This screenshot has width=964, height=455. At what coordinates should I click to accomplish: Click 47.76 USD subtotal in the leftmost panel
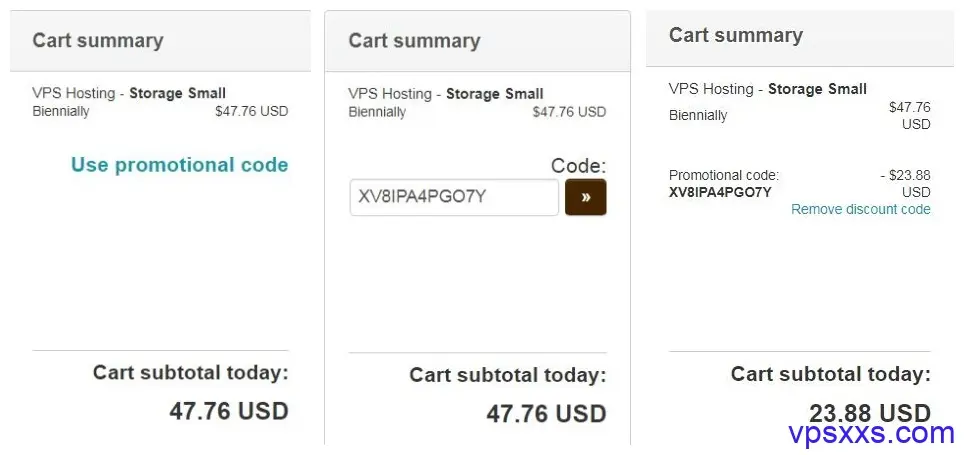coord(229,411)
